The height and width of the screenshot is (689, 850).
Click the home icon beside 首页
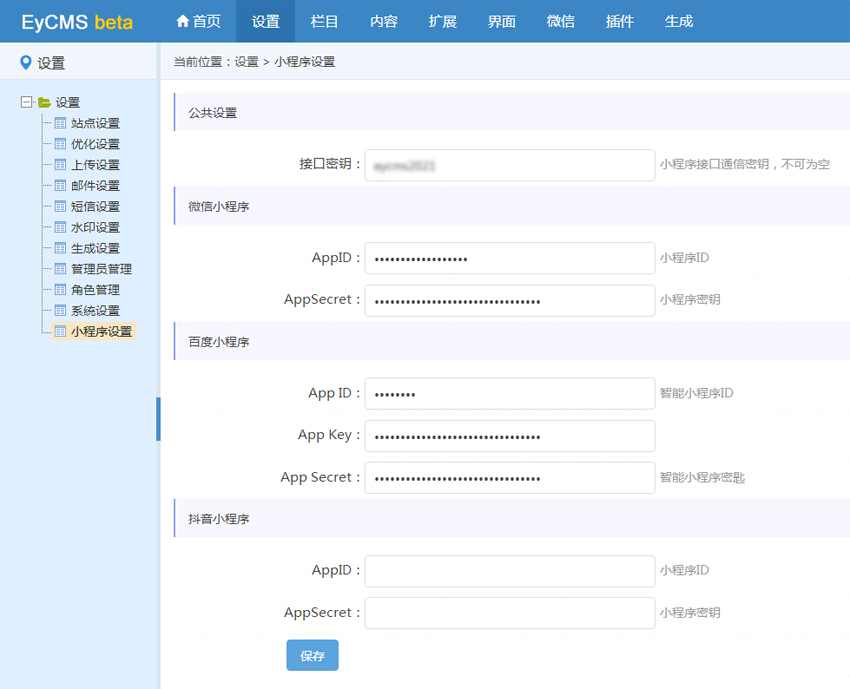pyautogui.click(x=182, y=21)
